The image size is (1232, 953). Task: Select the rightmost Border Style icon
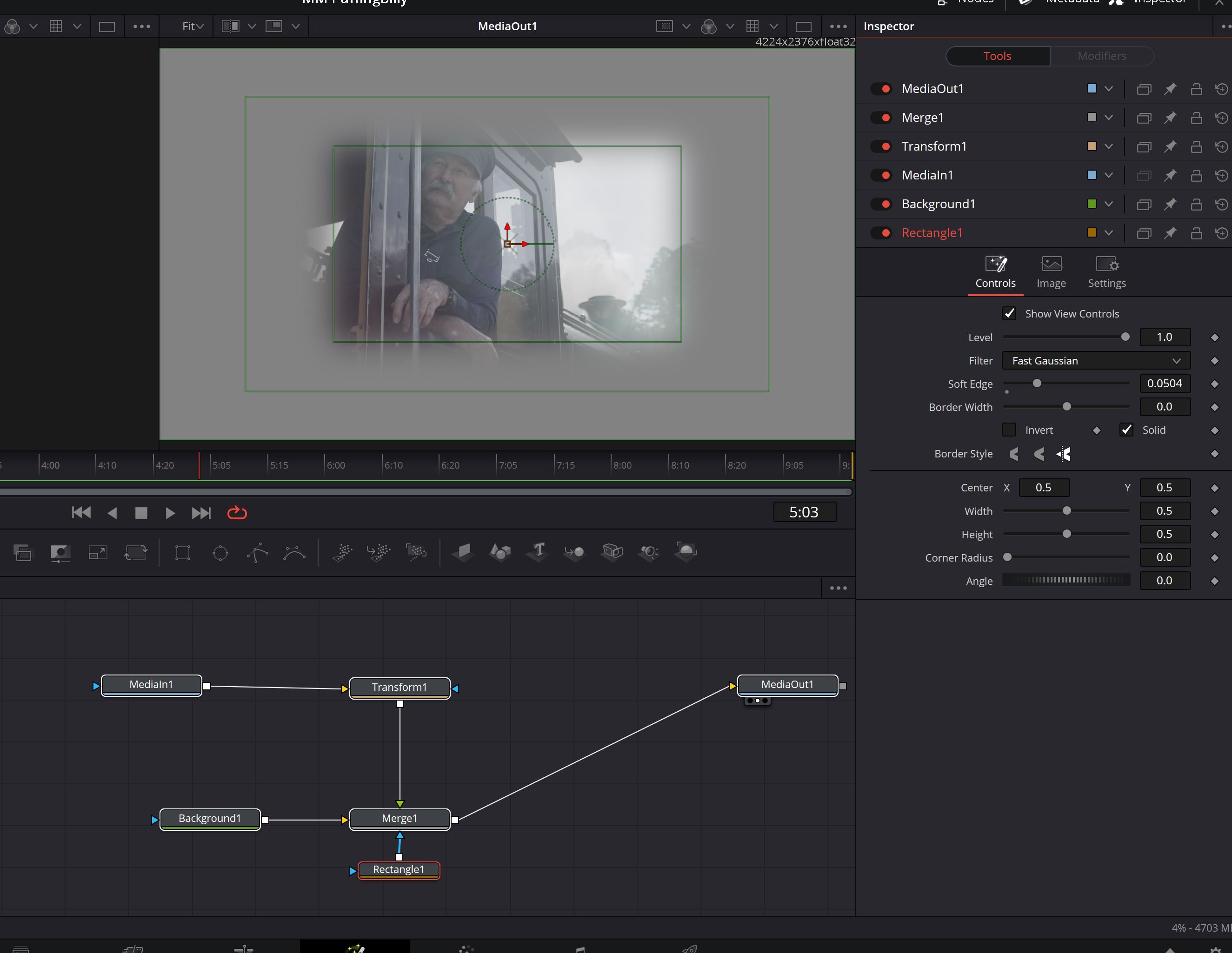1064,454
